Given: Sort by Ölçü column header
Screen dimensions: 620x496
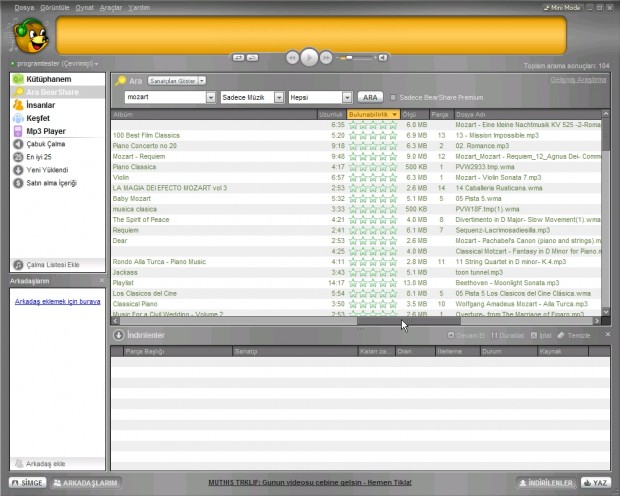Looking at the screenshot, I should (415, 114).
